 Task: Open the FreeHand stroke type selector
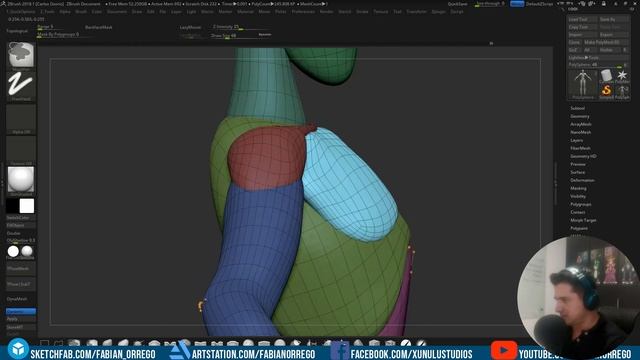(x=21, y=86)
